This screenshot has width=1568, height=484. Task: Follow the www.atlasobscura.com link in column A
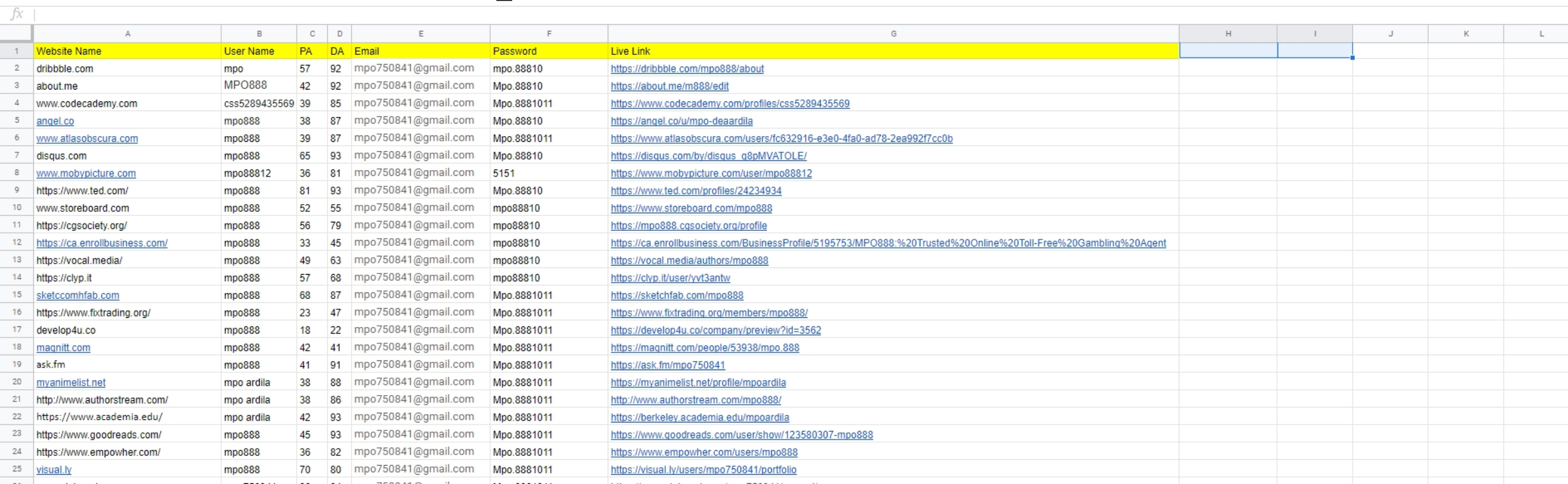click(87, 139)
